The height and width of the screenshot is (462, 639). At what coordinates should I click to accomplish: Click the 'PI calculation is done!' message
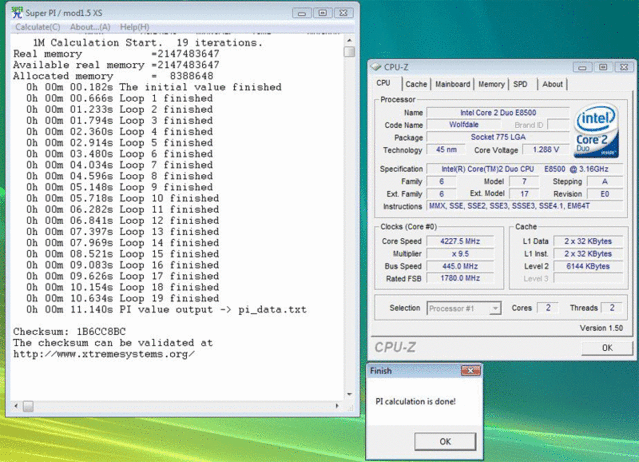415,401
